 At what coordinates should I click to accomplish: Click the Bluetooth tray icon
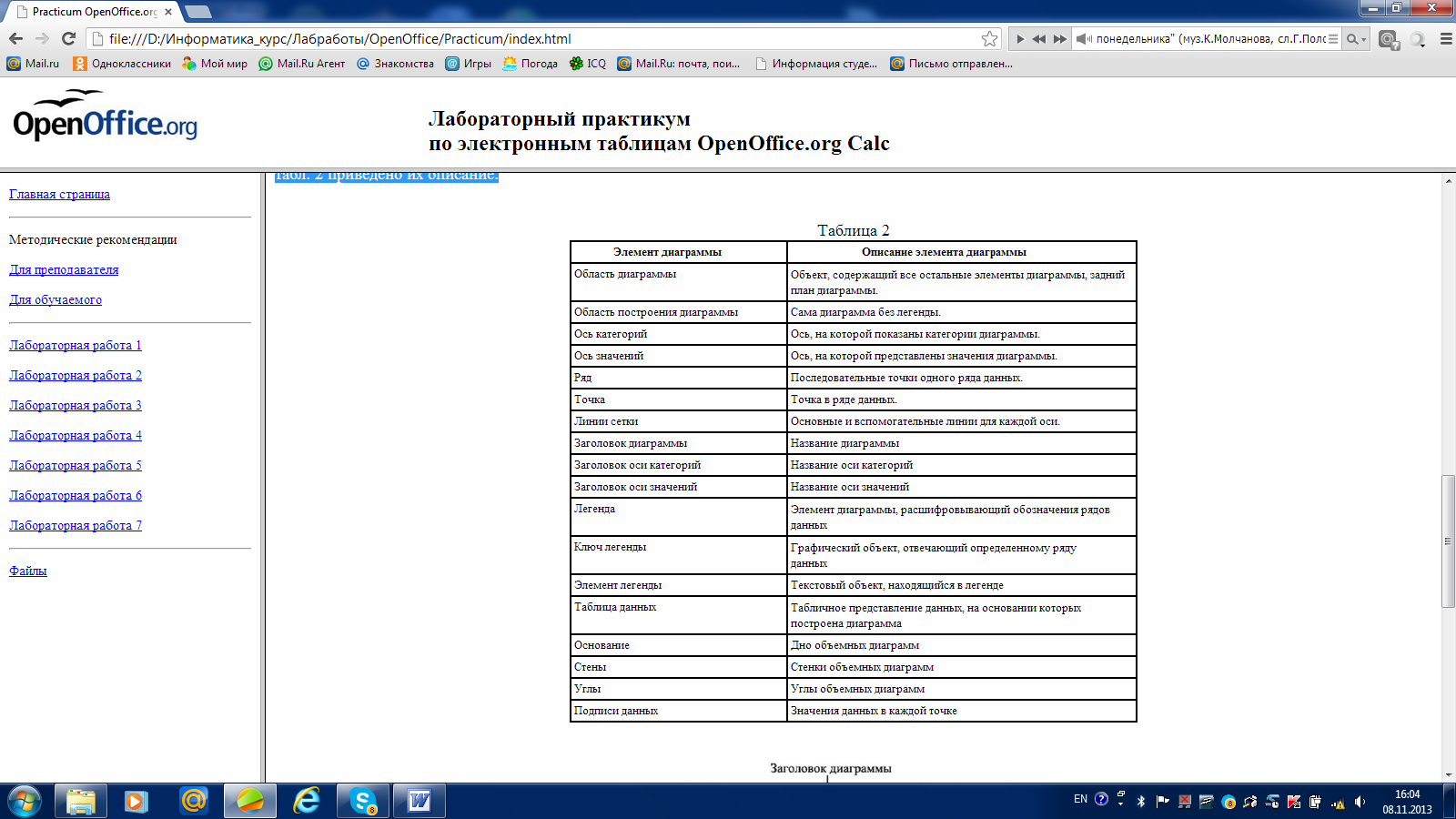tap(1141, 802)
